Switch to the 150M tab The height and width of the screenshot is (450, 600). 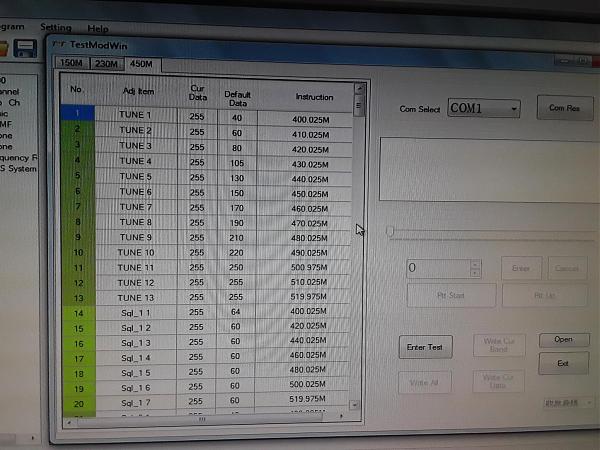click(71, 63)
